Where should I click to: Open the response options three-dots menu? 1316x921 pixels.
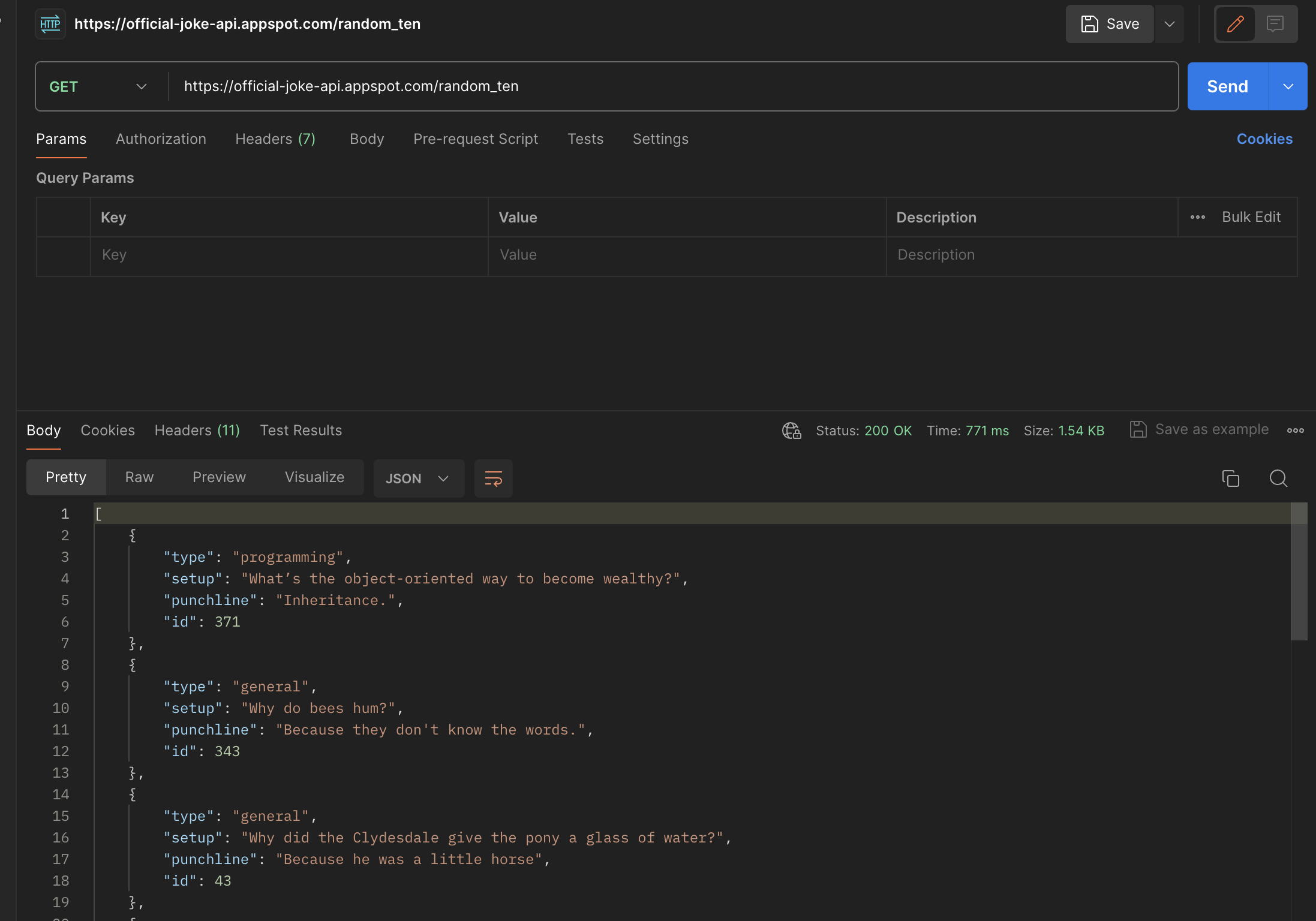(x=1295, y=431)
